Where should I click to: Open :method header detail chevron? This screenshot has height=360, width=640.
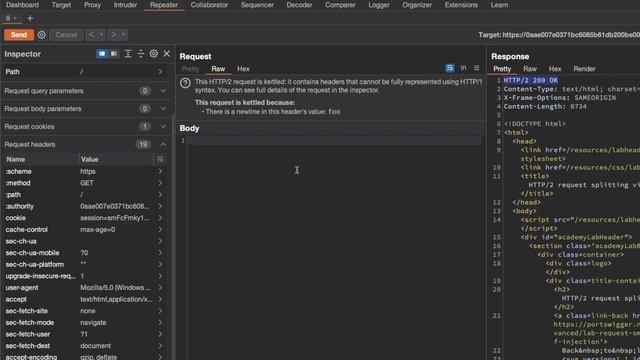[x=160, y=183]
